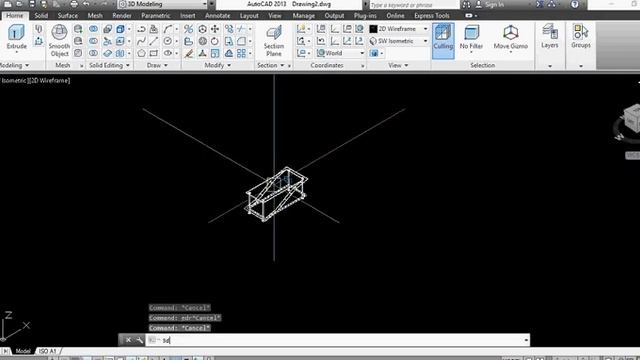The width and height of the screenshot is (640, 360).
Task: Select the solid Subtract tool
Action: tap(93, 41)
